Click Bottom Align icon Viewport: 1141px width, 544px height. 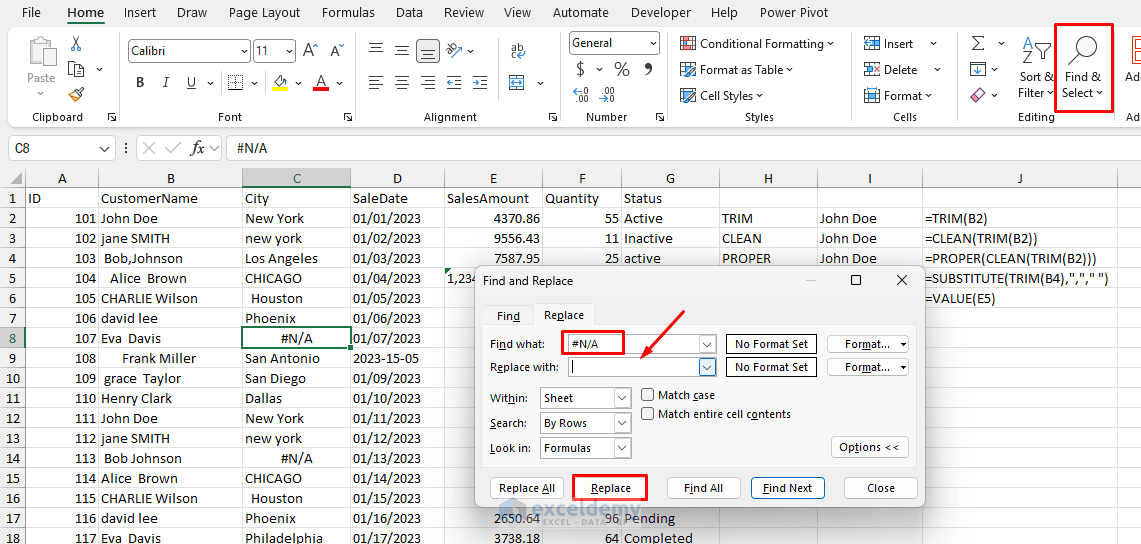coord(428,50)
